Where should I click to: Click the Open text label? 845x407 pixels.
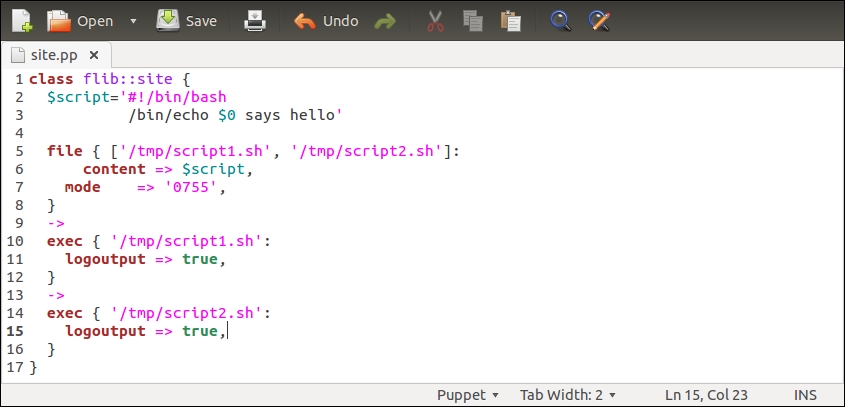pos(95,21)
